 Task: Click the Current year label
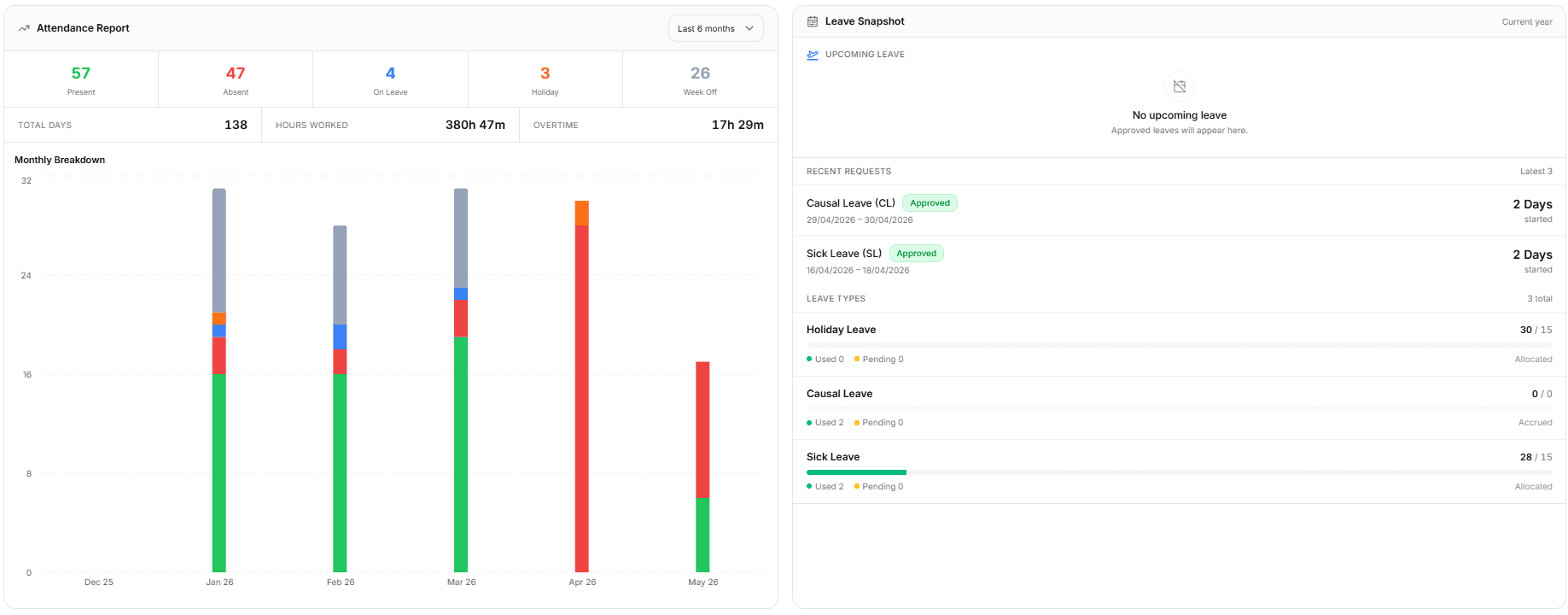(1527, 22)
